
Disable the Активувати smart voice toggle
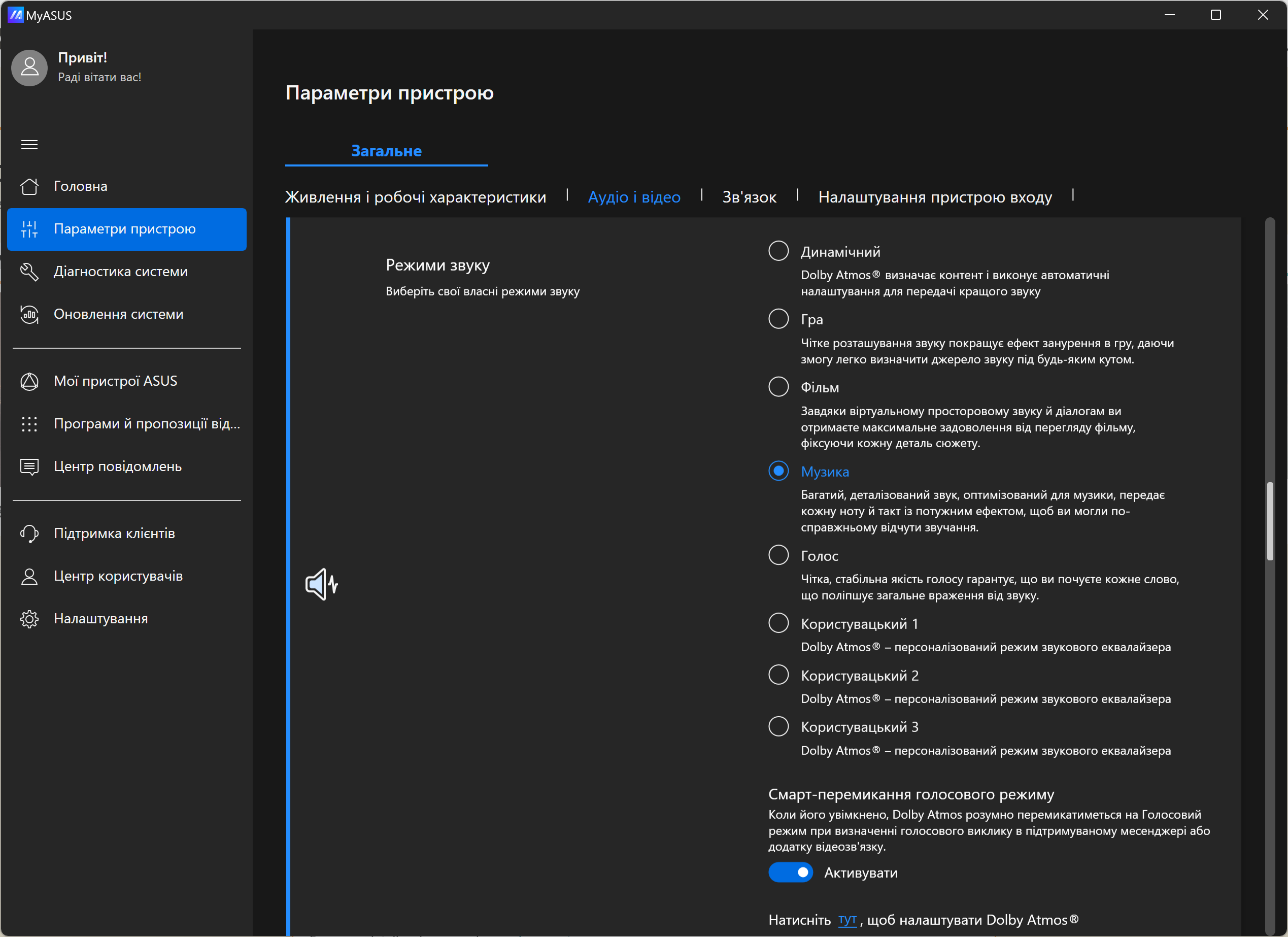[791, 872]
